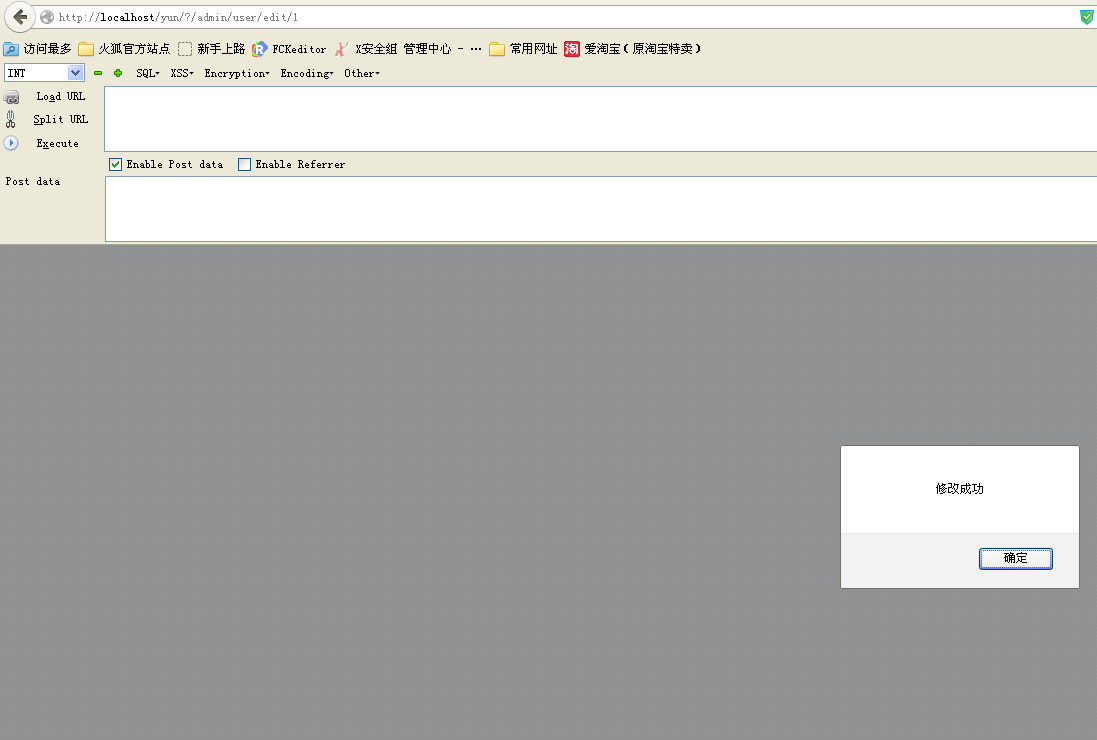The width and height of the screenshot is (1097, 740).
Task: Open the 火狐官方站点 bookmark folder
Action: (x=124, y=49)
